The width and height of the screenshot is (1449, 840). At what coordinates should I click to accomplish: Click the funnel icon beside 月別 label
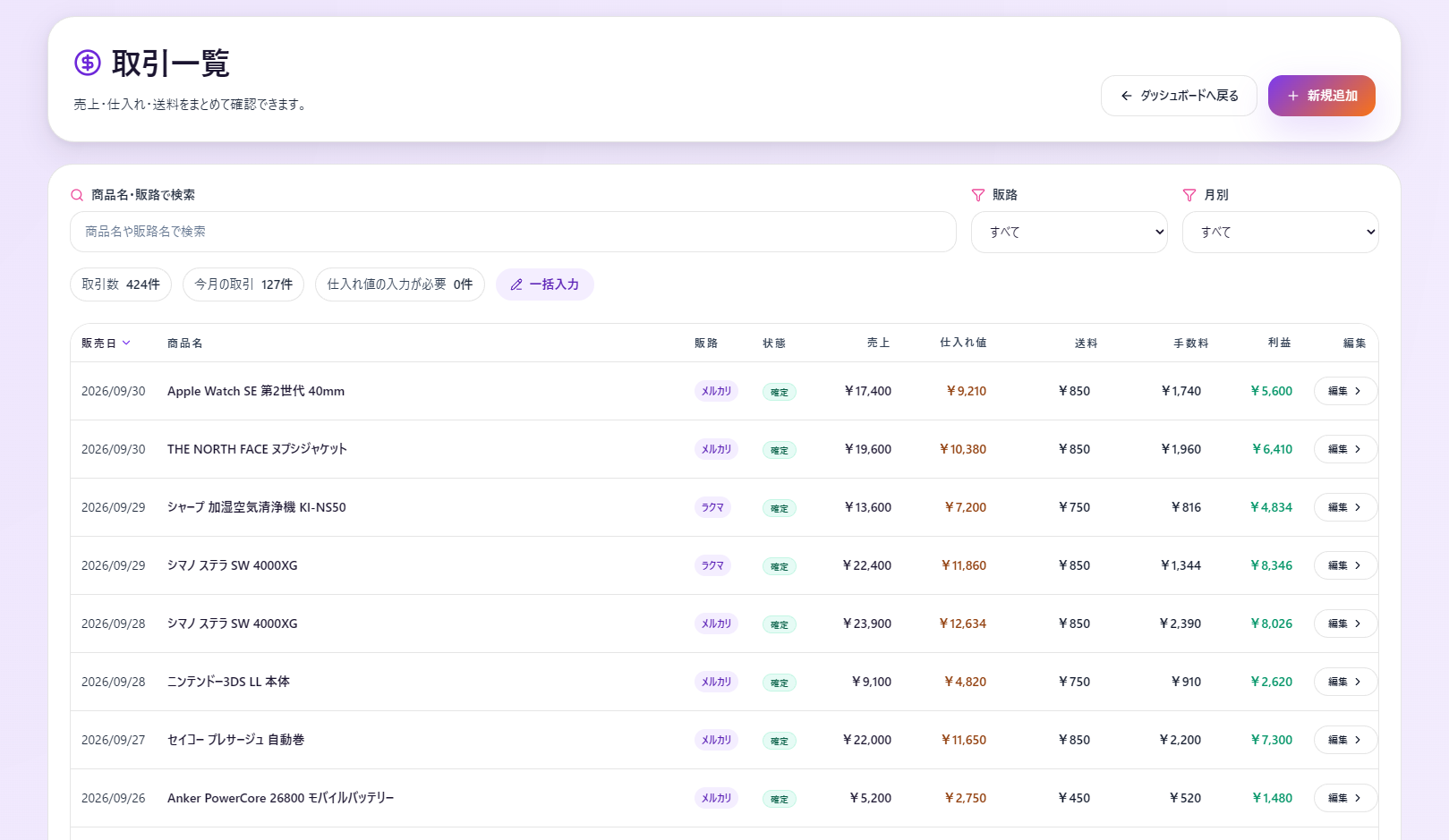click(1189, 195)
